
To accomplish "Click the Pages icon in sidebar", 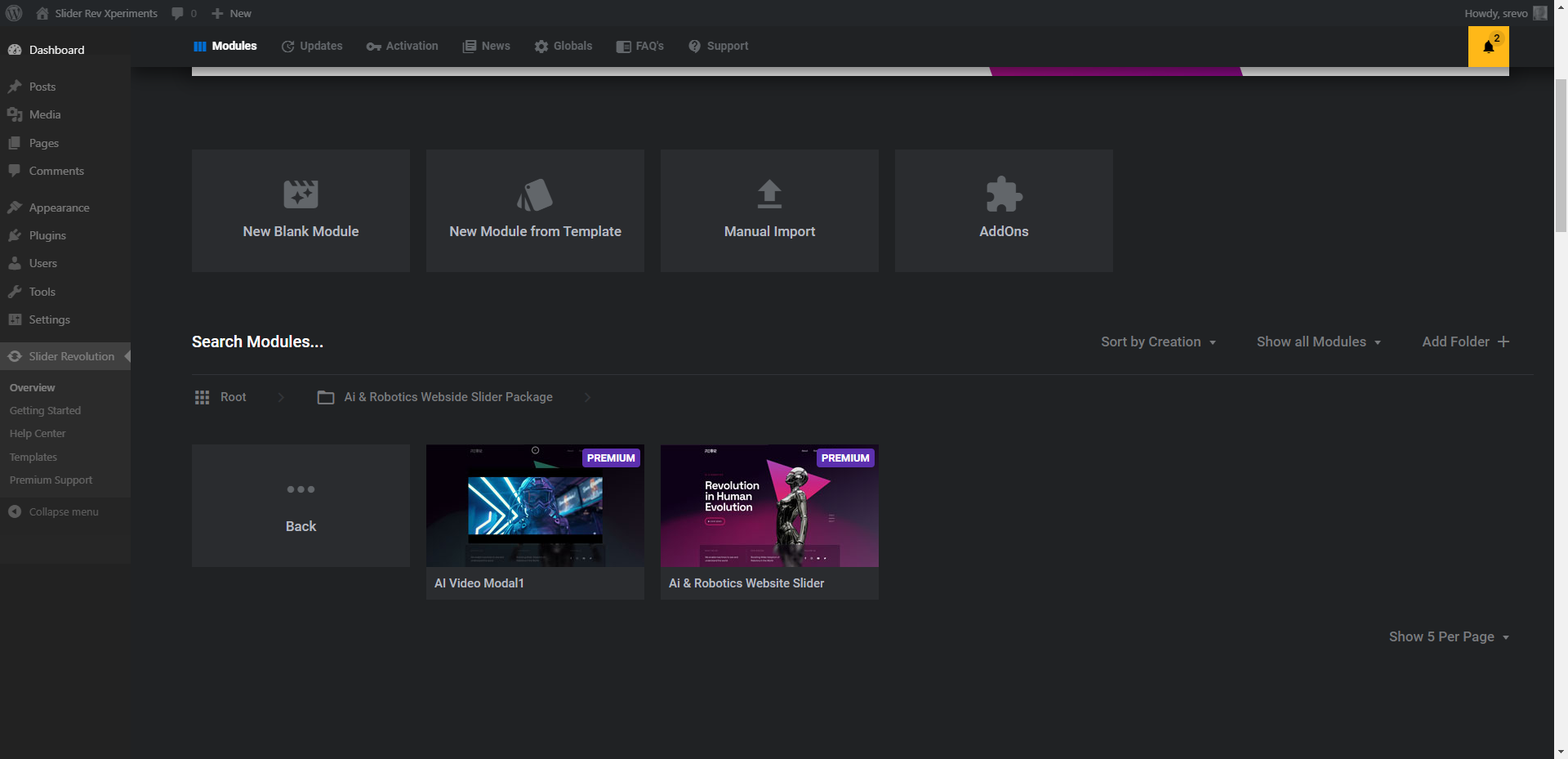I will click(x=15, y=143).
